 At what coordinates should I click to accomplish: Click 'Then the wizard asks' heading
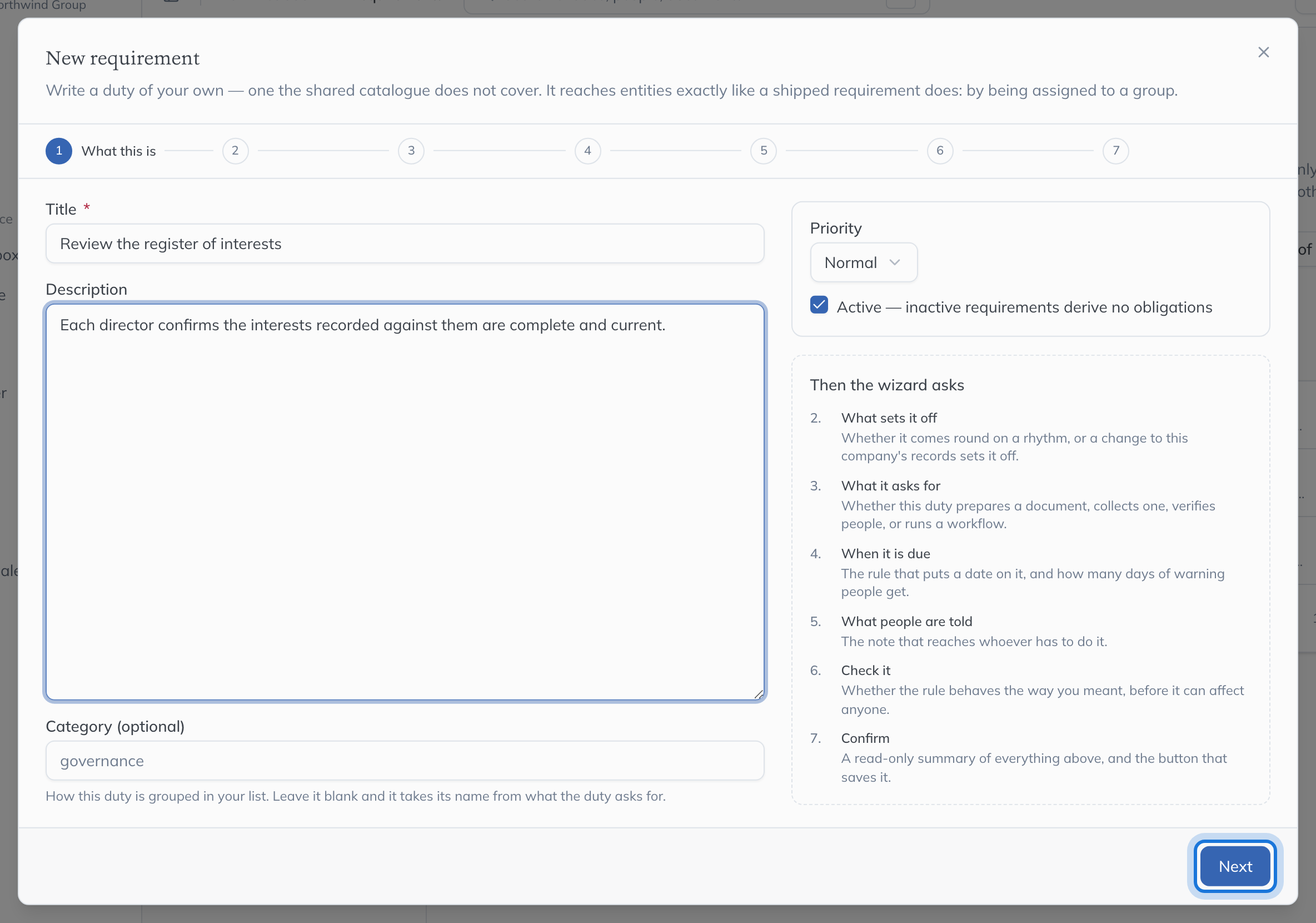coord(887,385)
